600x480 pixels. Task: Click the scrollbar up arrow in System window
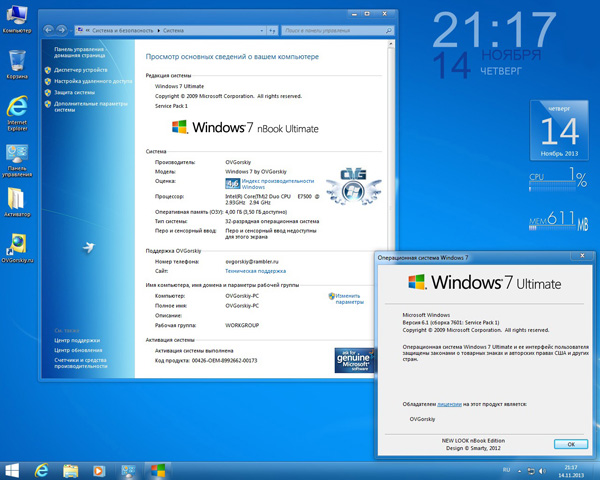391,44
